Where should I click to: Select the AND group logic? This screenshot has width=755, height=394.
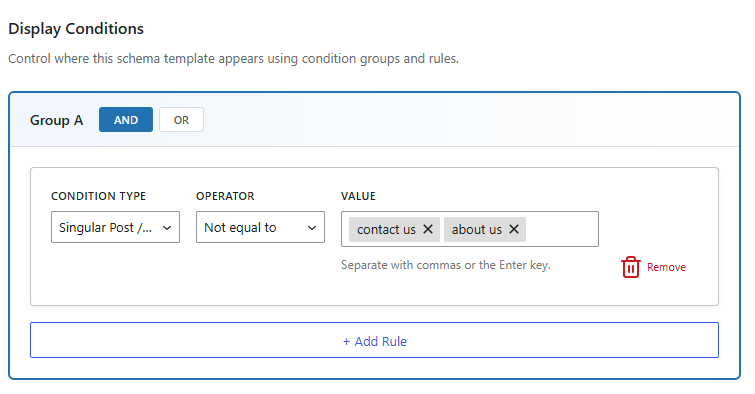pyautogui.click(x=126, y=119)
